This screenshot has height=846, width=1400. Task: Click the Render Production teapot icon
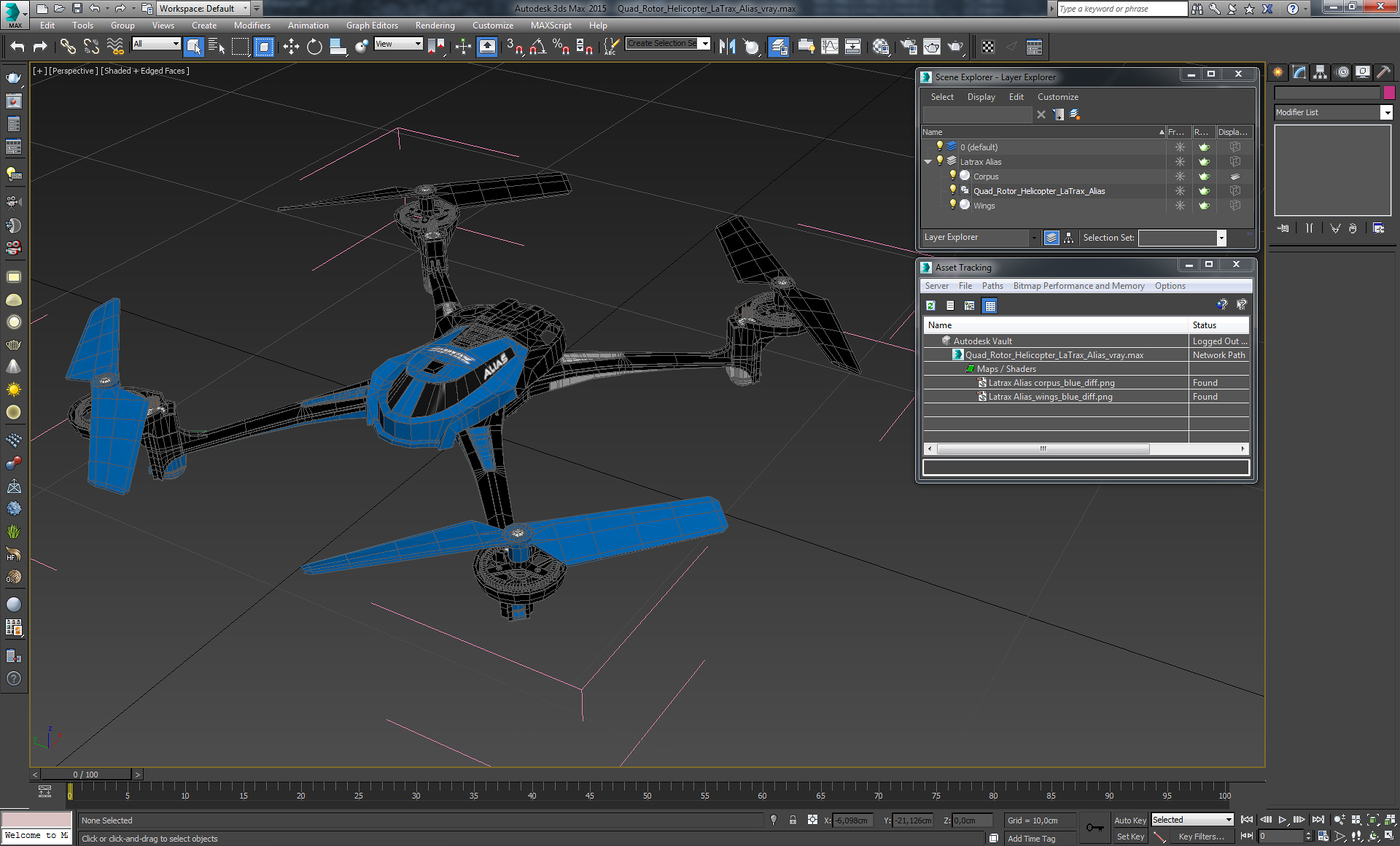955,47
